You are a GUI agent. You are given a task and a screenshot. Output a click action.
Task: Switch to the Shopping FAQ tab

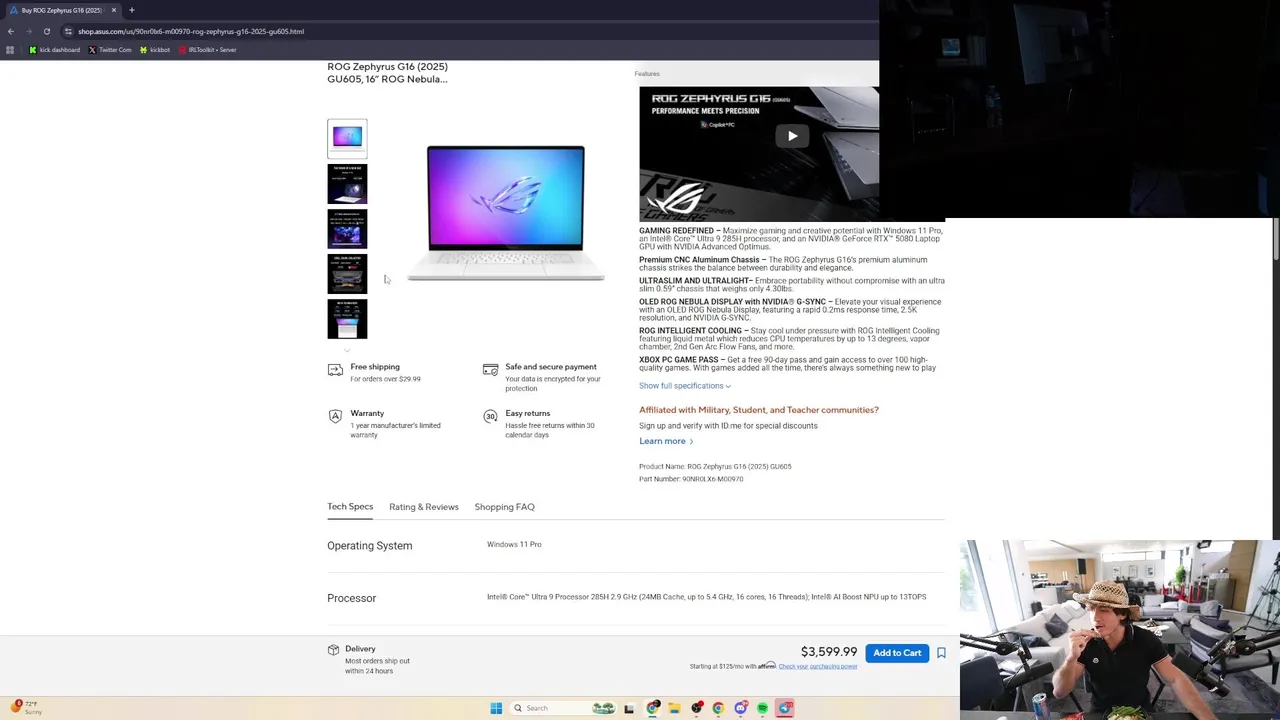pyautogui.click(x=504, y=507)
